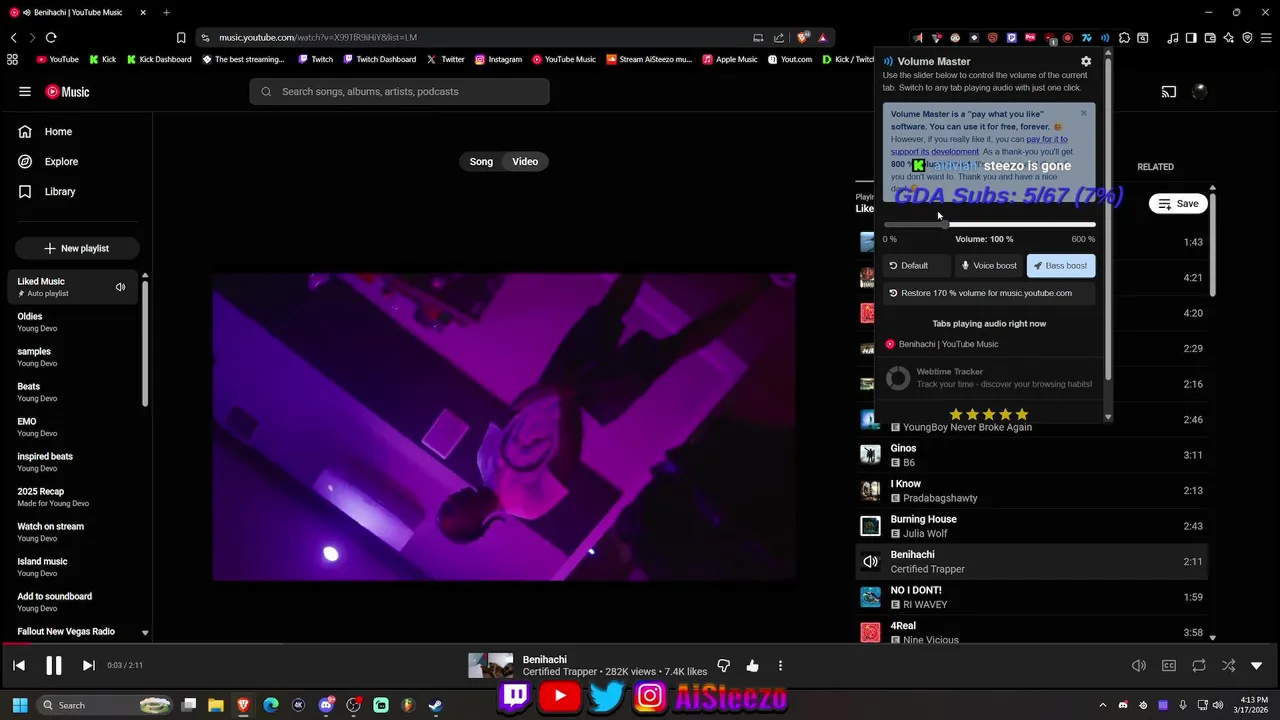
Task: Toggle closed captions in the player bar
Action: (1169, 665)
